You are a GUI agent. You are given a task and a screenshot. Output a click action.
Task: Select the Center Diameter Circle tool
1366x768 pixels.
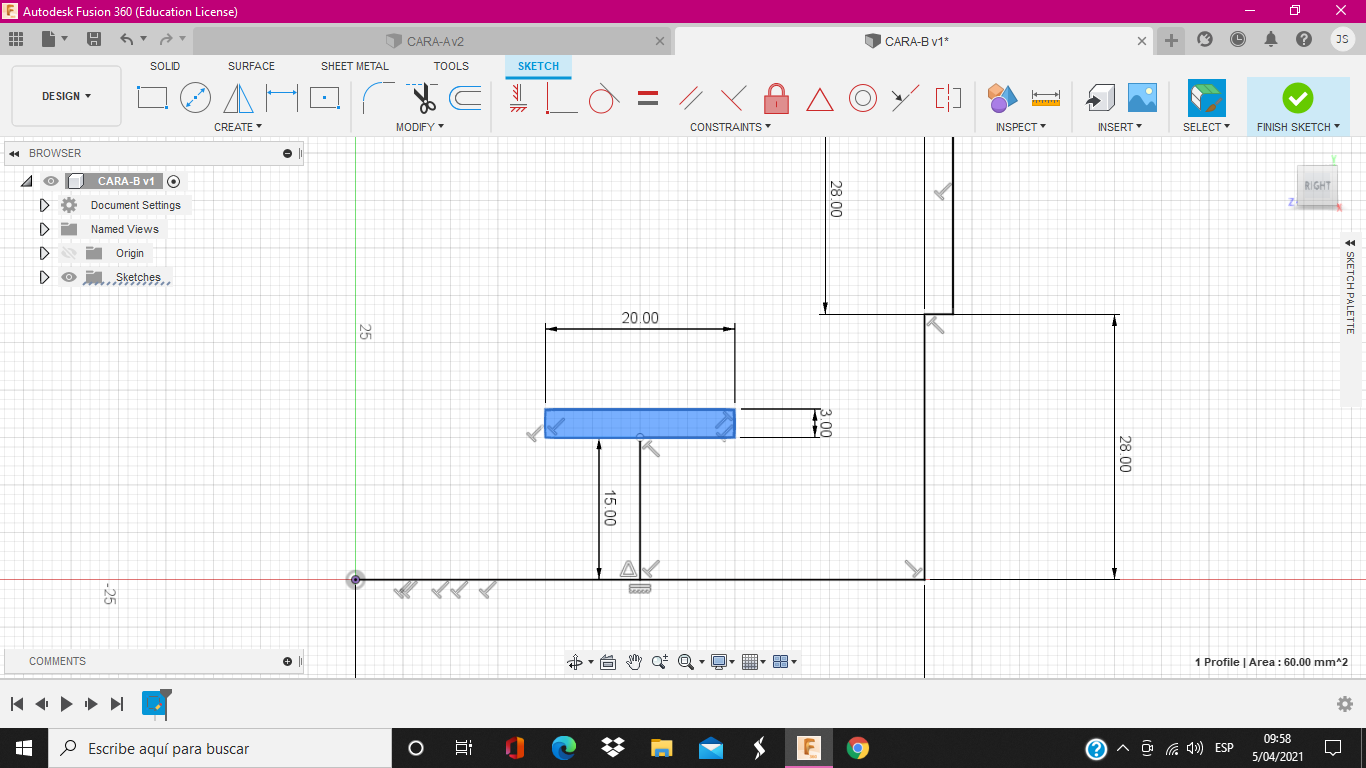(195, 98)
